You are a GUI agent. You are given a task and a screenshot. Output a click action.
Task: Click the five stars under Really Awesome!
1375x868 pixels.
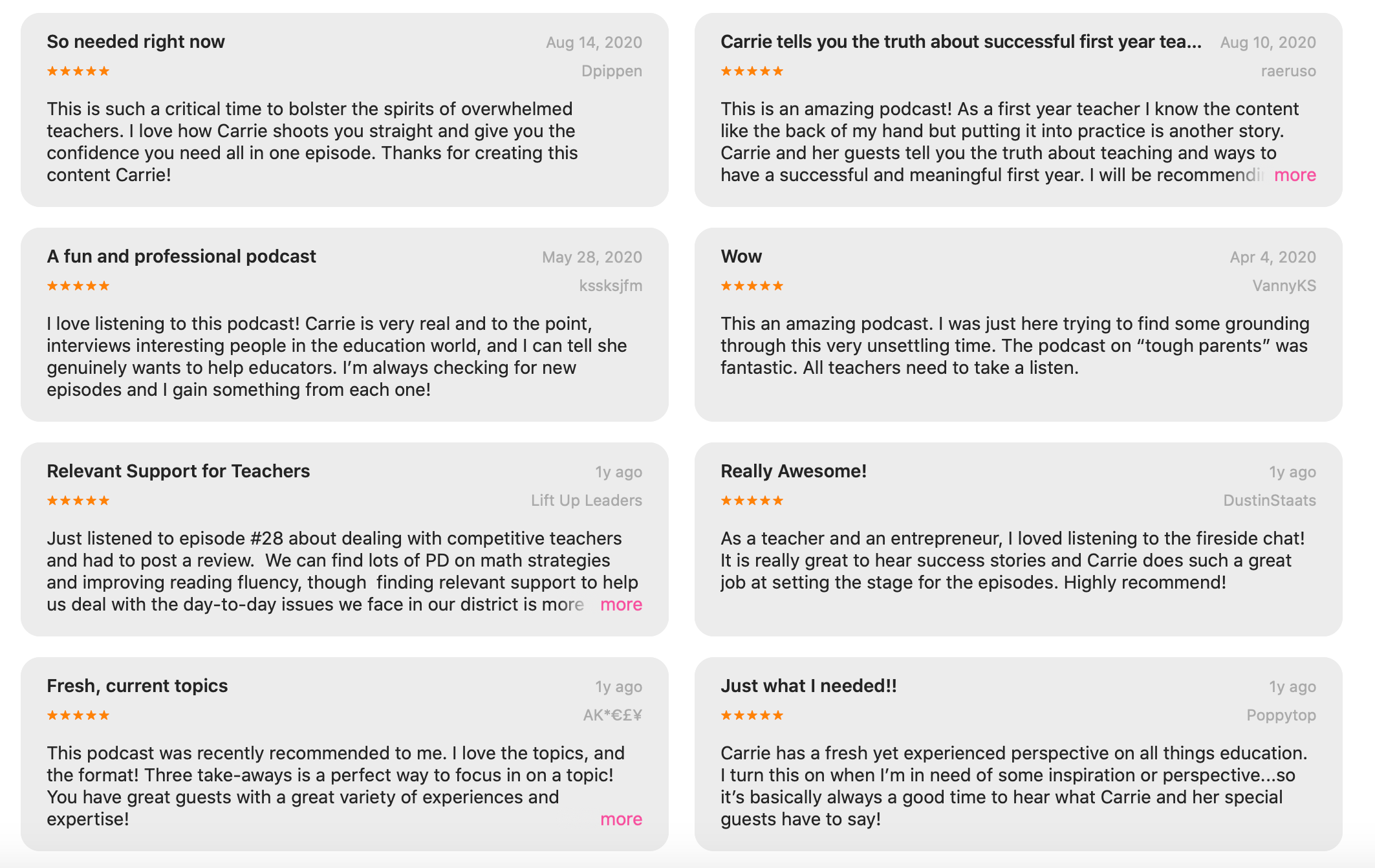(x=752, y=501)
